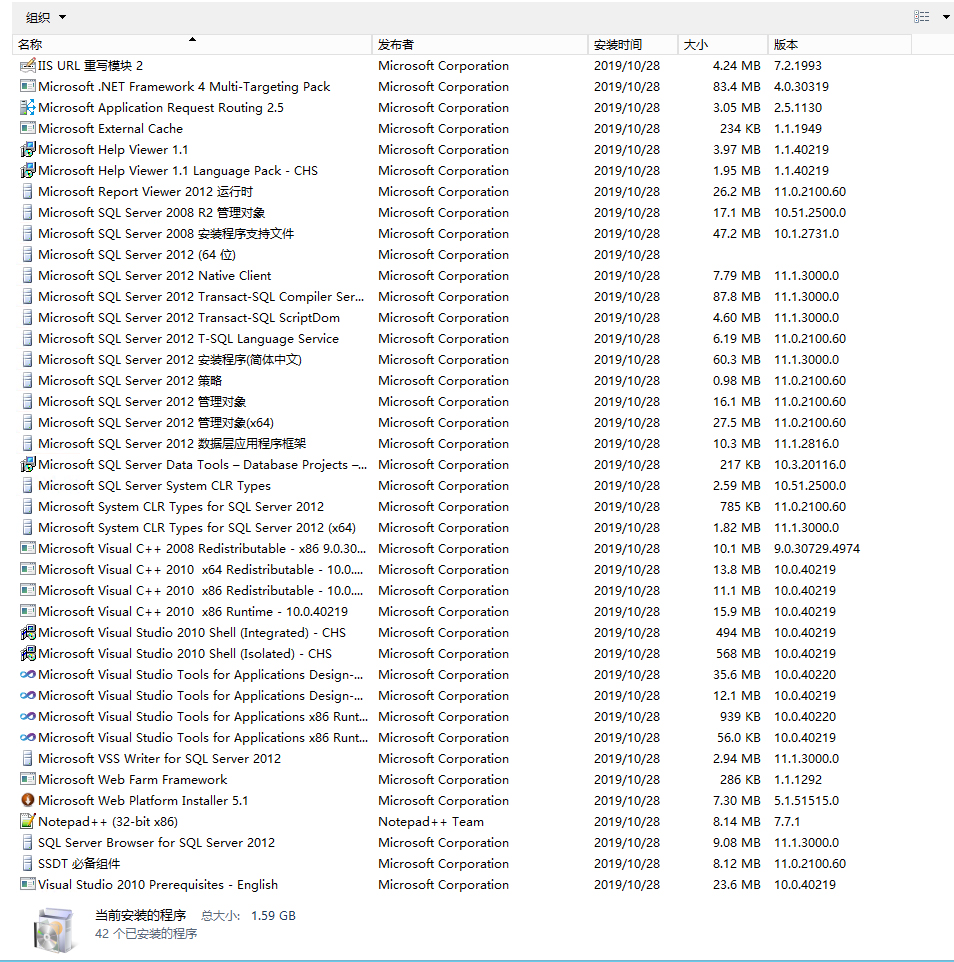Click icon of Tools for Applications x86 Runtime 939 KB
Screen dimensions: 954x962
tap(28, 716)
